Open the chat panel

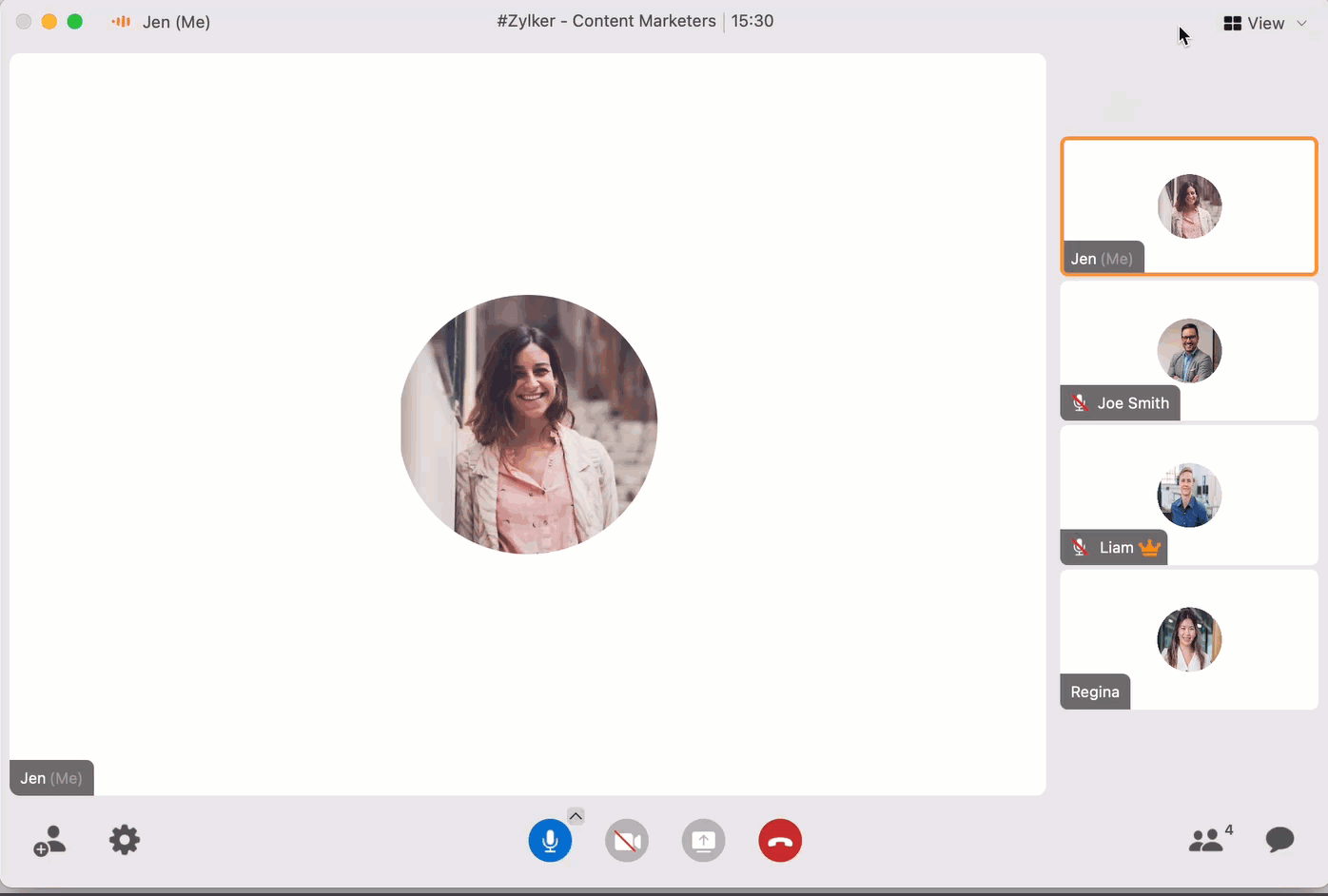pyautogui.click(x=1279, y=840)
